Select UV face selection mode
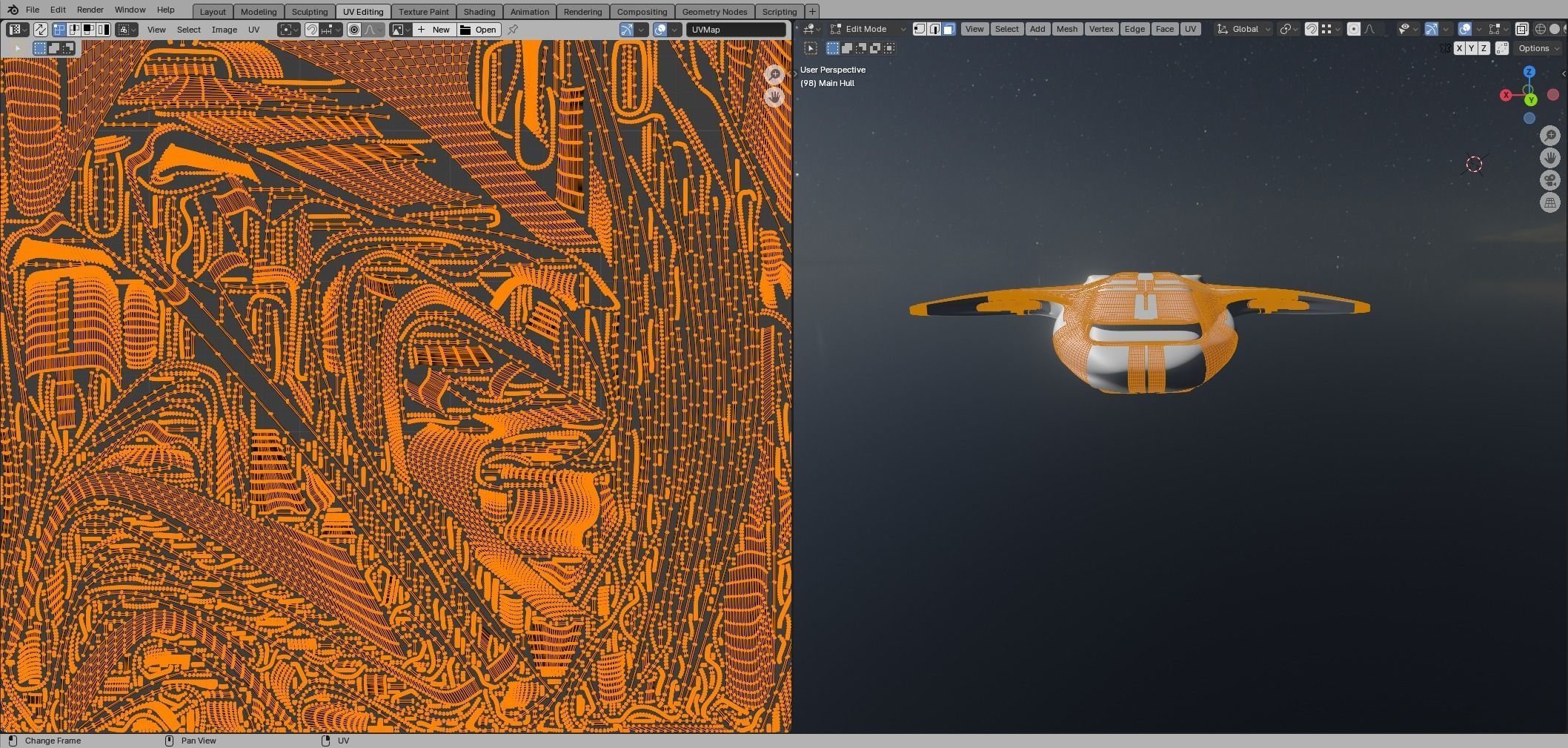This screenshot has height=748, width=1568. tap(88, 30)
